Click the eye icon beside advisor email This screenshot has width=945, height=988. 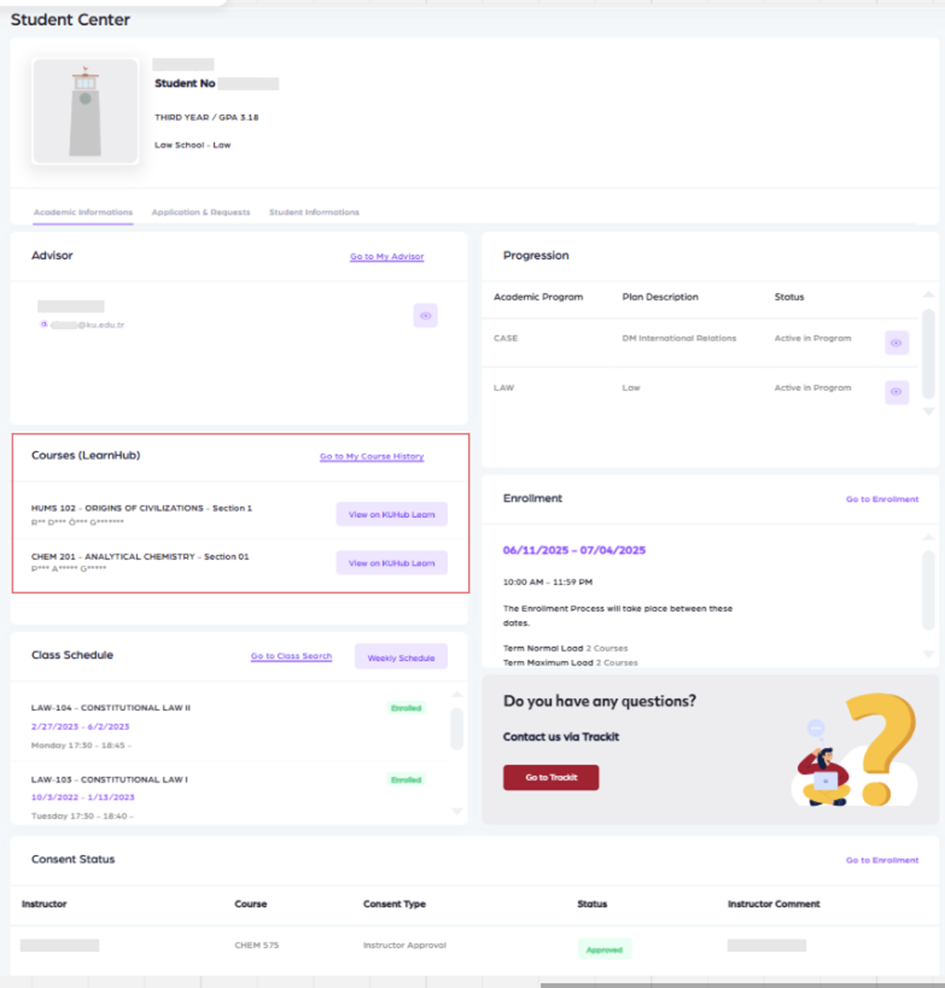click(x=425, y=316)
